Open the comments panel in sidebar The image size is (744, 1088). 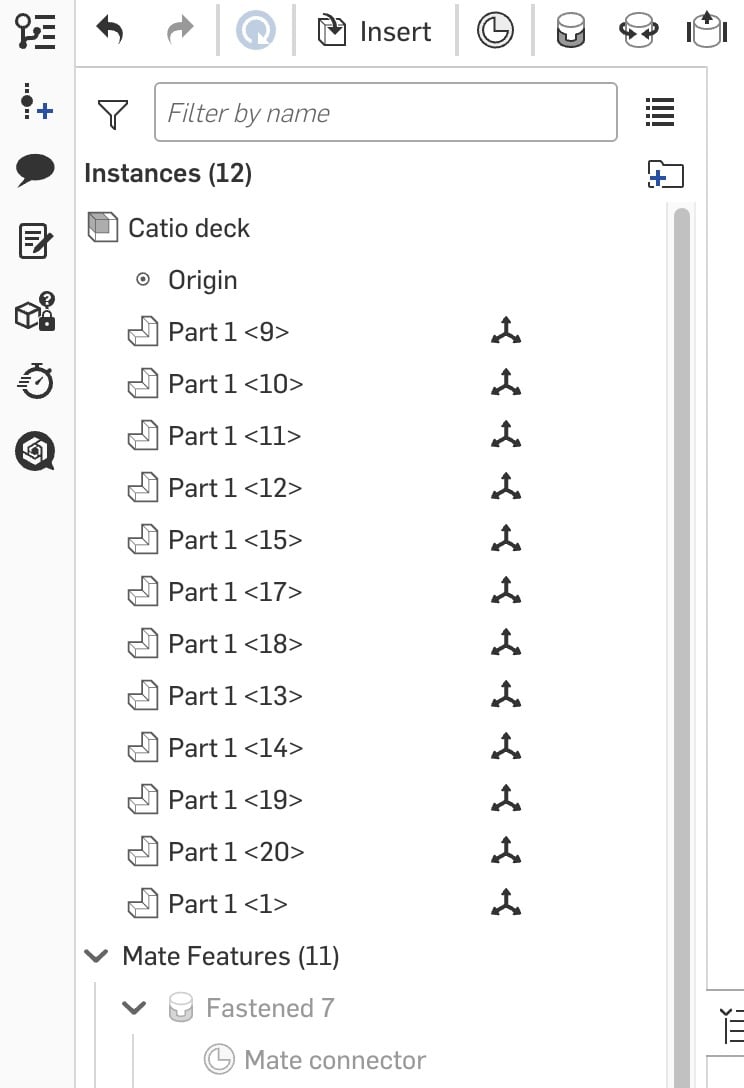pyautogui.click(x=35, y=170)
